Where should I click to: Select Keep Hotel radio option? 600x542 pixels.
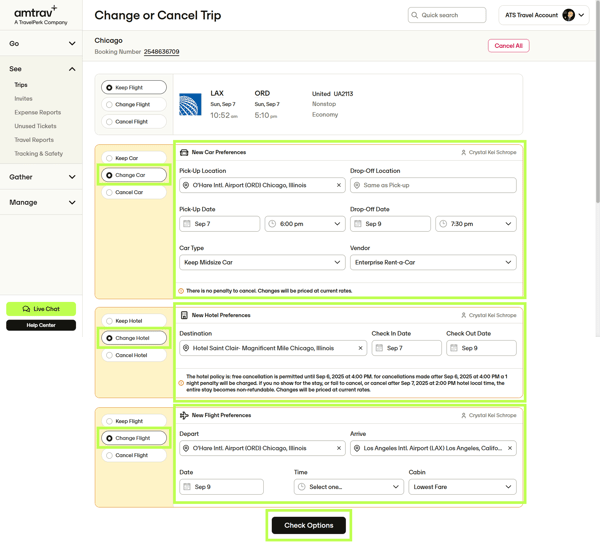coord(110,321)
